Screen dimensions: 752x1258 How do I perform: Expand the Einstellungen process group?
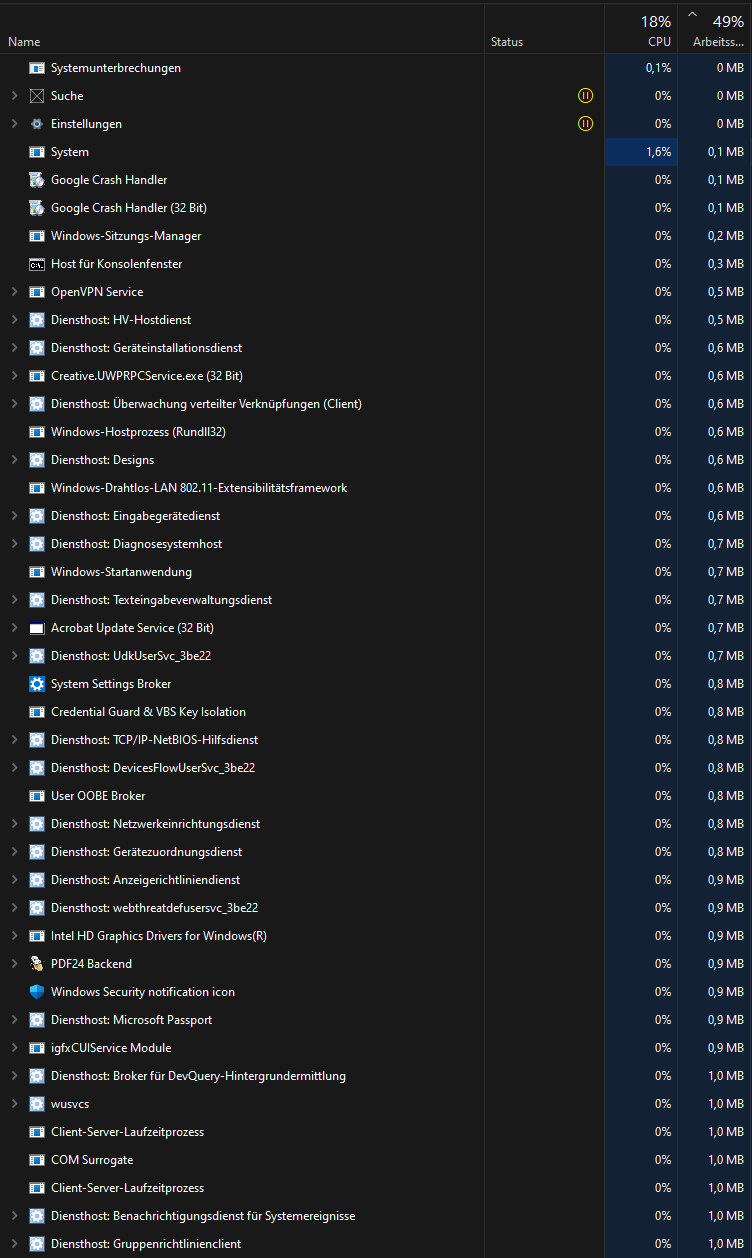coord(14,124)
